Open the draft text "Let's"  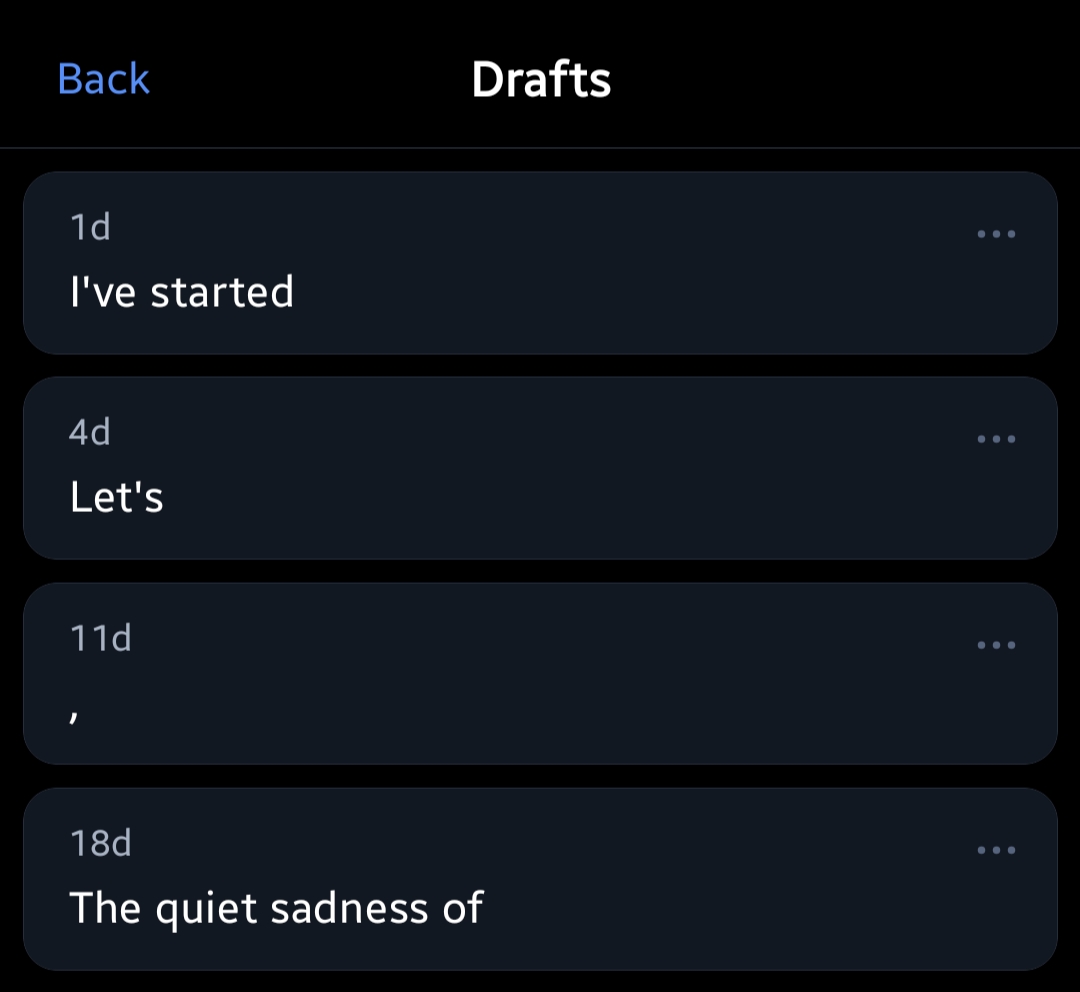pyautogui.click(x=117, y=497)
